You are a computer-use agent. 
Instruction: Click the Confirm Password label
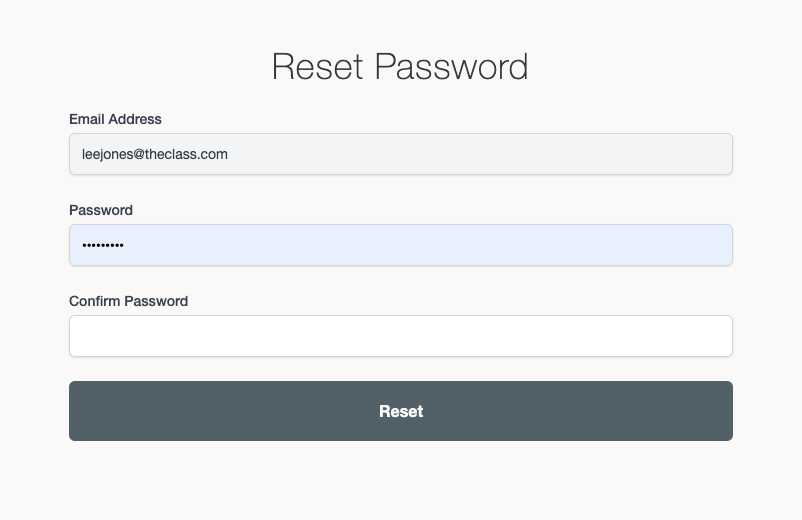pyautogui.click(x=128, y=301)
